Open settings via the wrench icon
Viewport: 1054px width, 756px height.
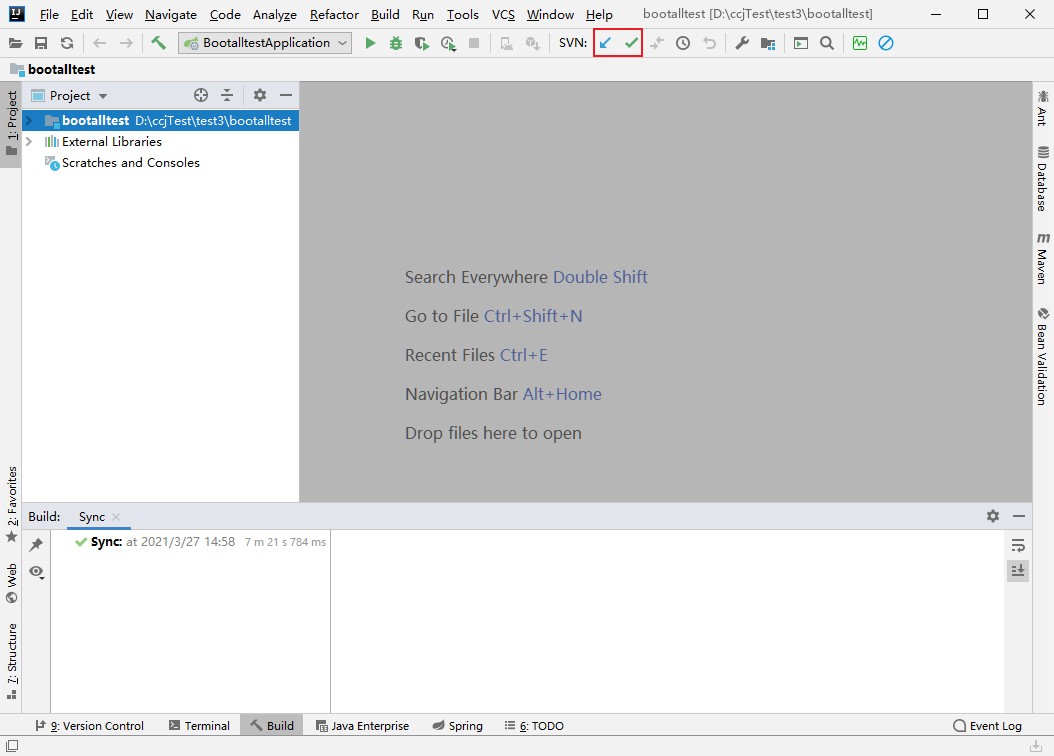pos(742,43)
